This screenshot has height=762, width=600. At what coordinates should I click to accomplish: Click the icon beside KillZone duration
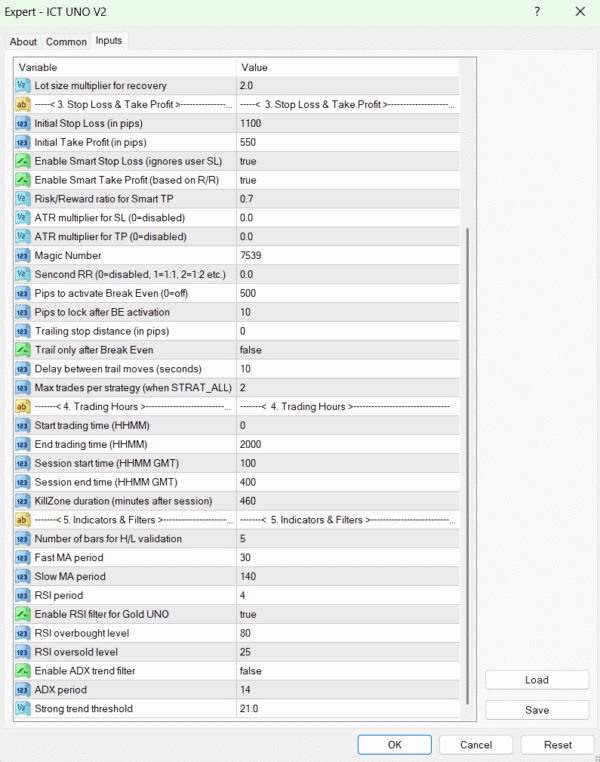pyautogui.click(x=22, y=501)
